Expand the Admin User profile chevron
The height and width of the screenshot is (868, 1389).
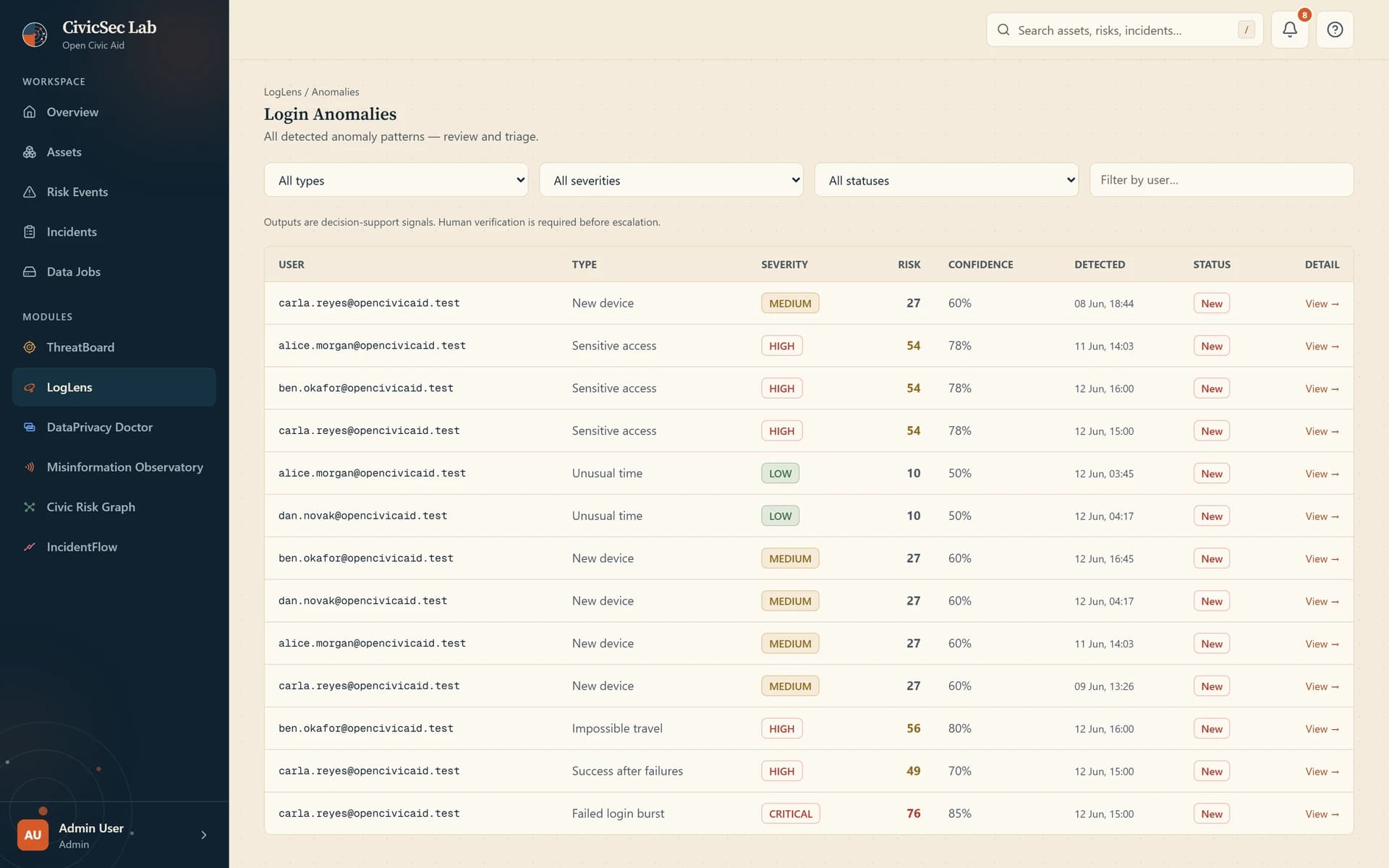click(x=204, y=835)
